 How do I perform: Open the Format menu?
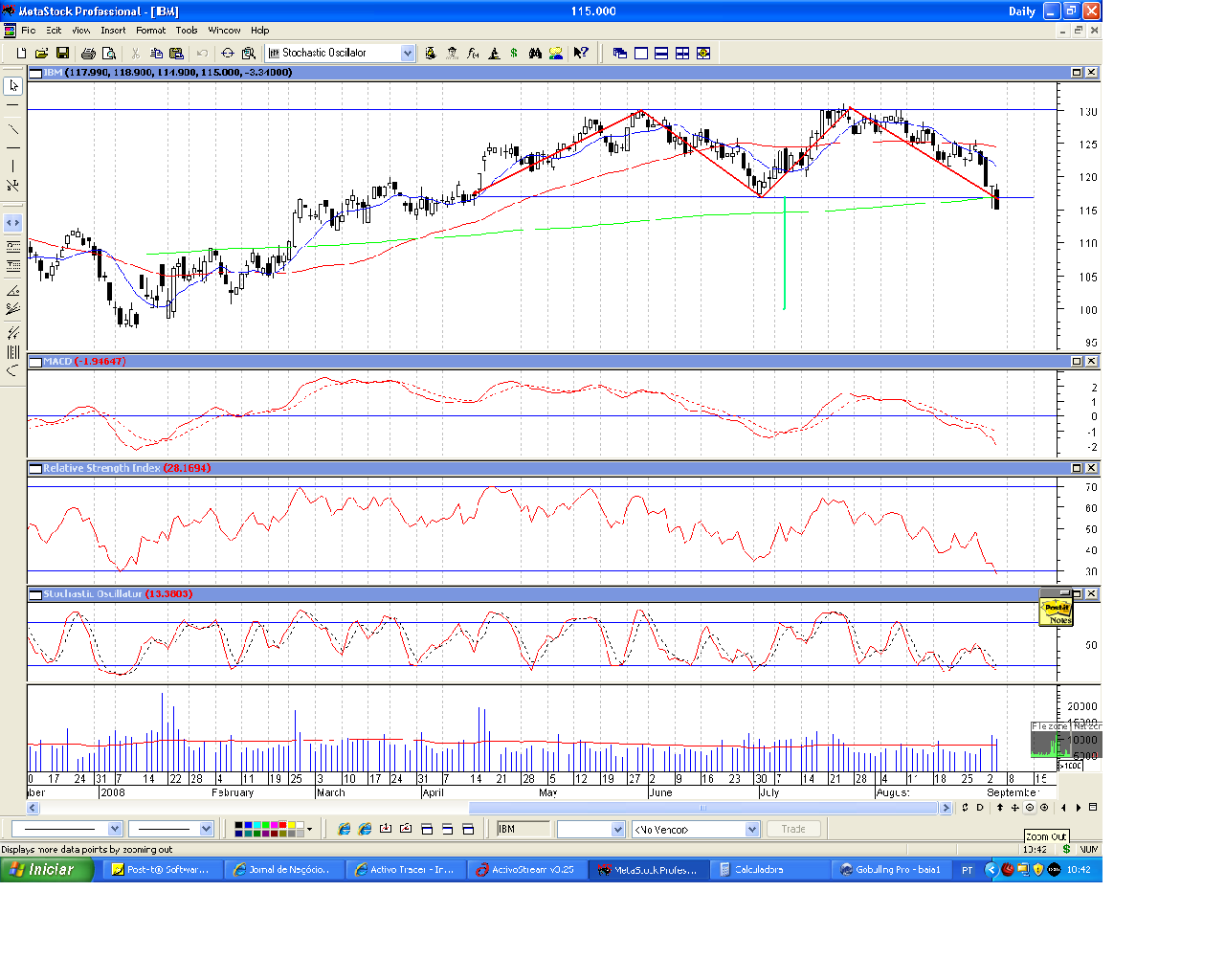point(150,31)
